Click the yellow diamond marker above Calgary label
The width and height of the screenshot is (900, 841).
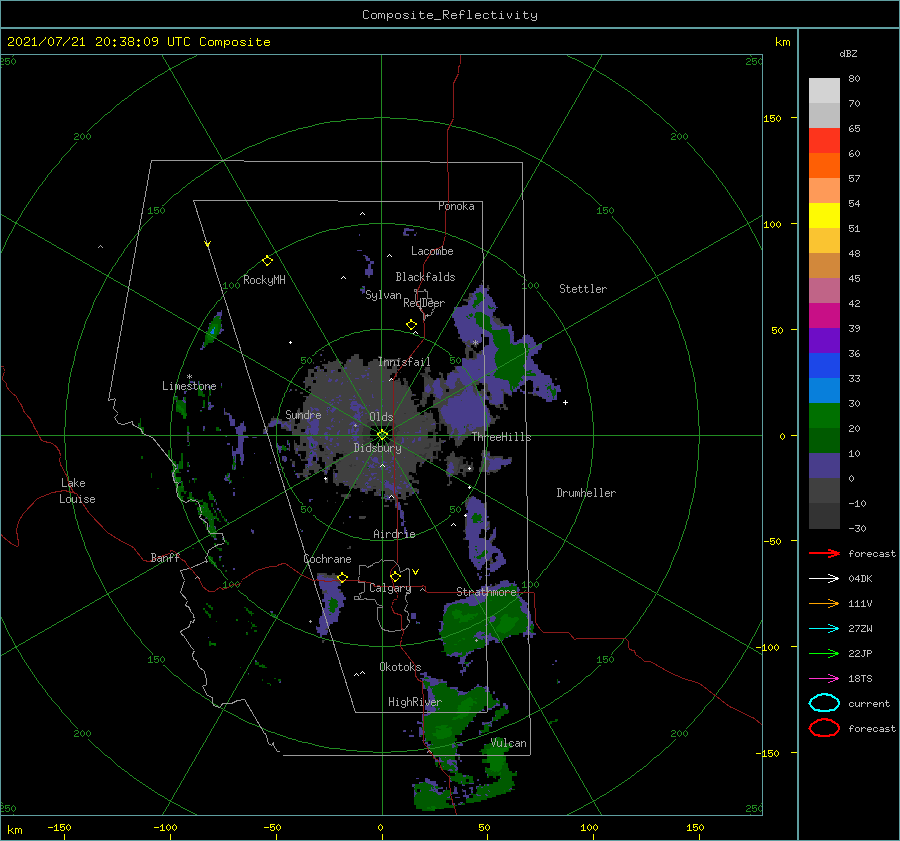click(x=395, y=576)
